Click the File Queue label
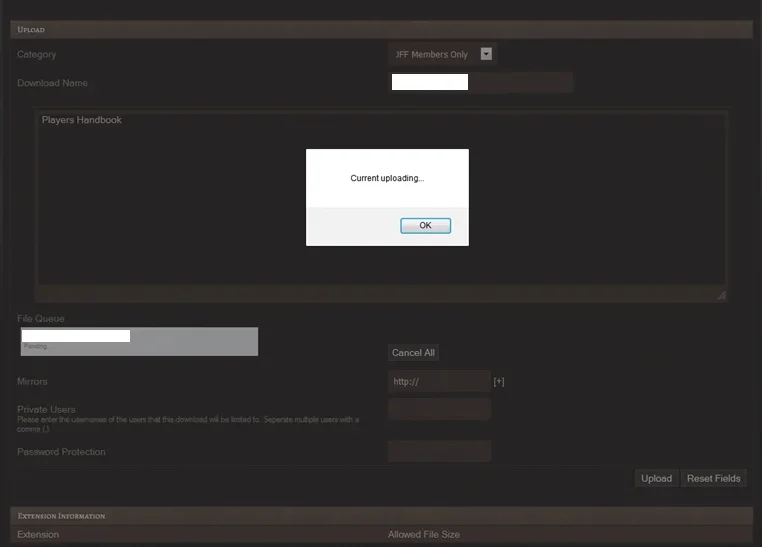The height and width of the screenshot is (547, 762). (x=41, y=318)
